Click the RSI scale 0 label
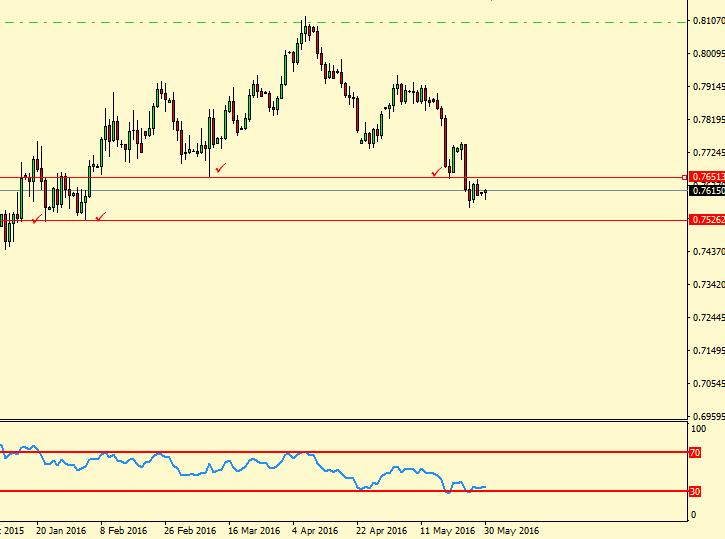 (x=693, y=514)
